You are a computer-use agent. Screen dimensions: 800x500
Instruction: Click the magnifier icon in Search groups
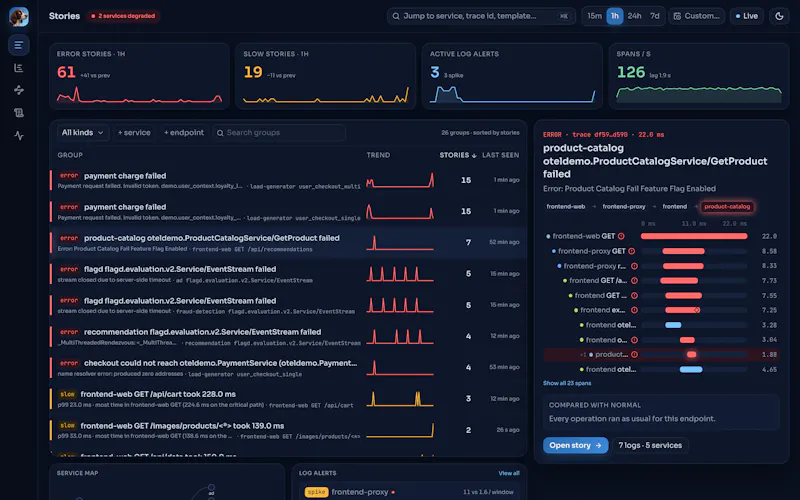220,133
